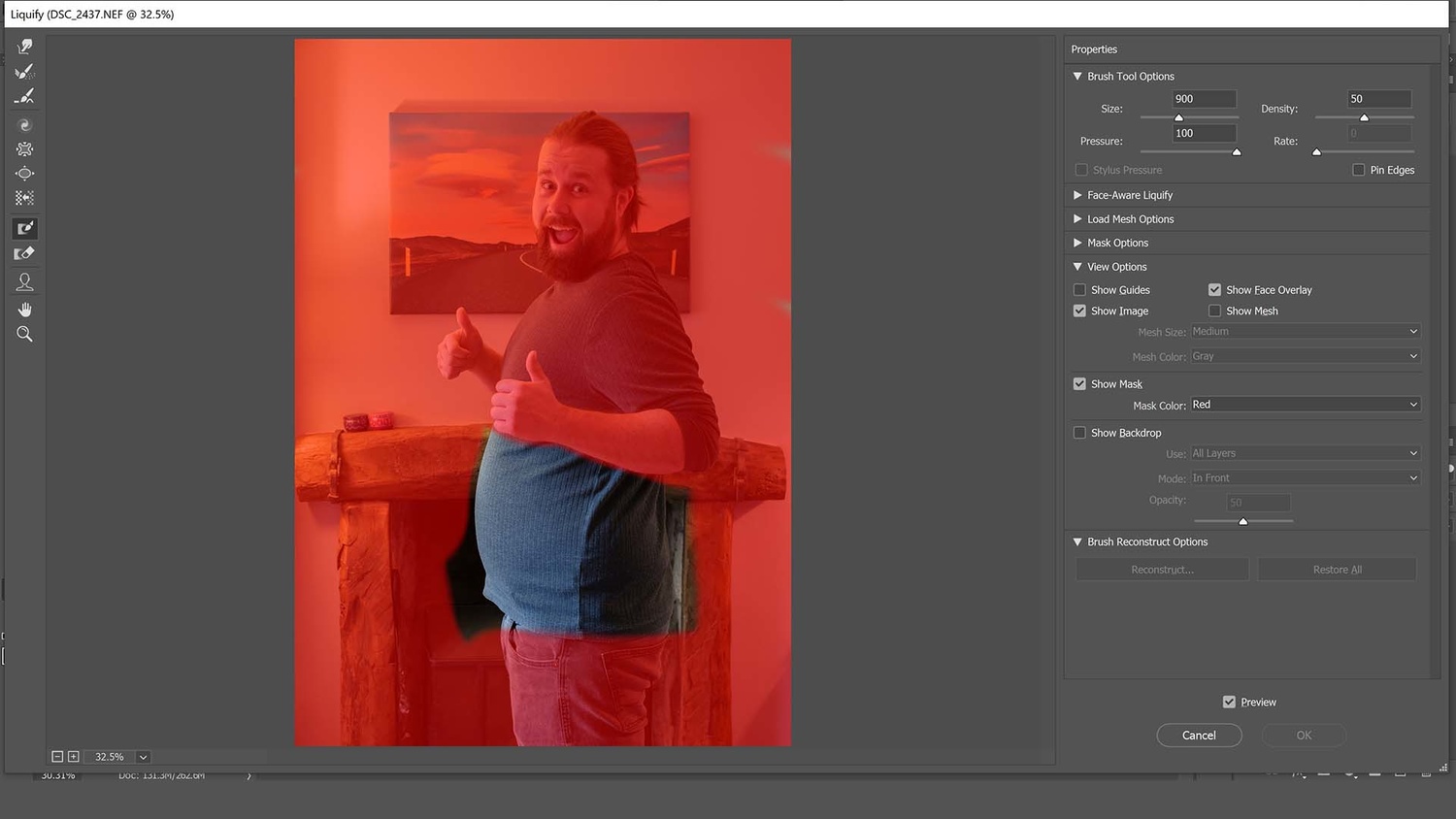Image resolution: width=1456 pixels, height=819 pixels.
Task: Select the Push Left tool
Action: [24, 198]
